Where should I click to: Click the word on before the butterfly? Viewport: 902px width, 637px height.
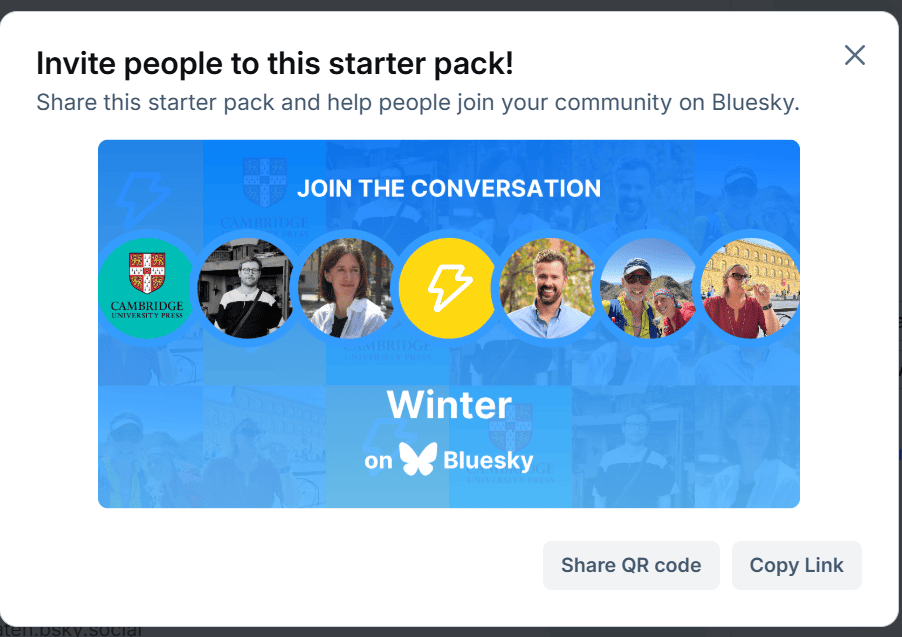[379, 461]
